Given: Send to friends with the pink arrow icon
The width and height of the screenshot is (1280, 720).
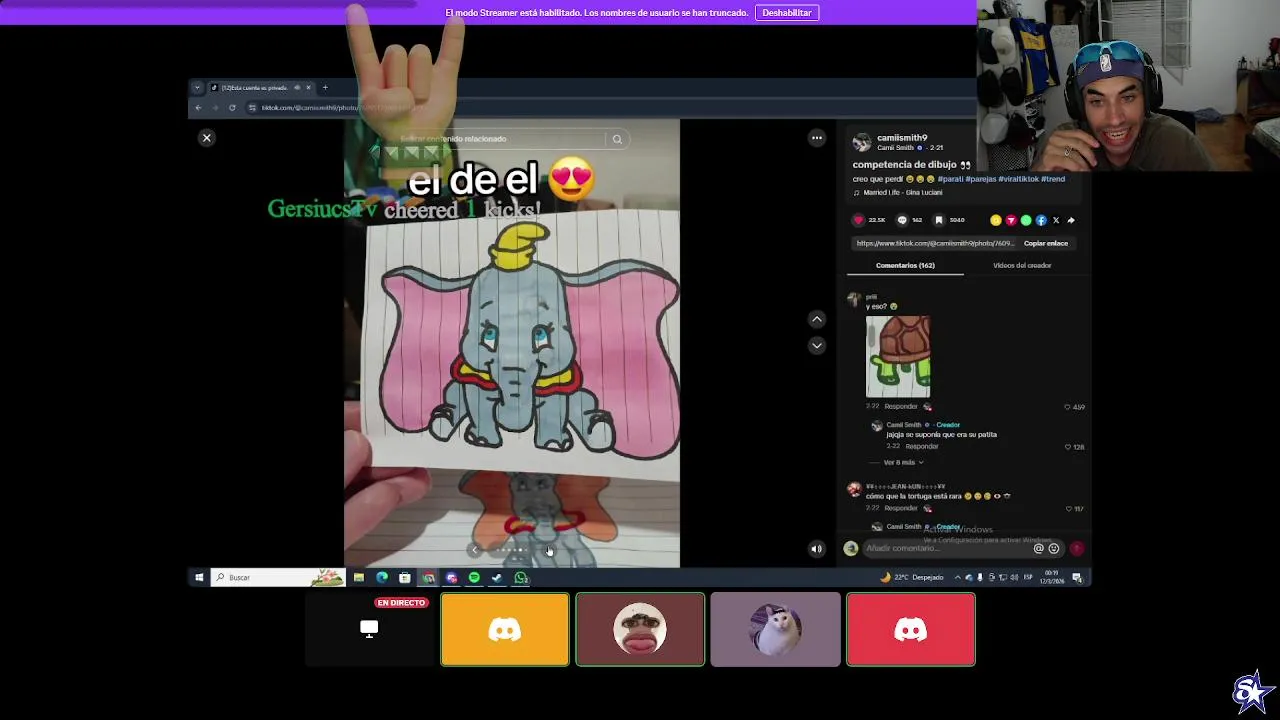Looking at the screenshot, I should coord(1010,220).
